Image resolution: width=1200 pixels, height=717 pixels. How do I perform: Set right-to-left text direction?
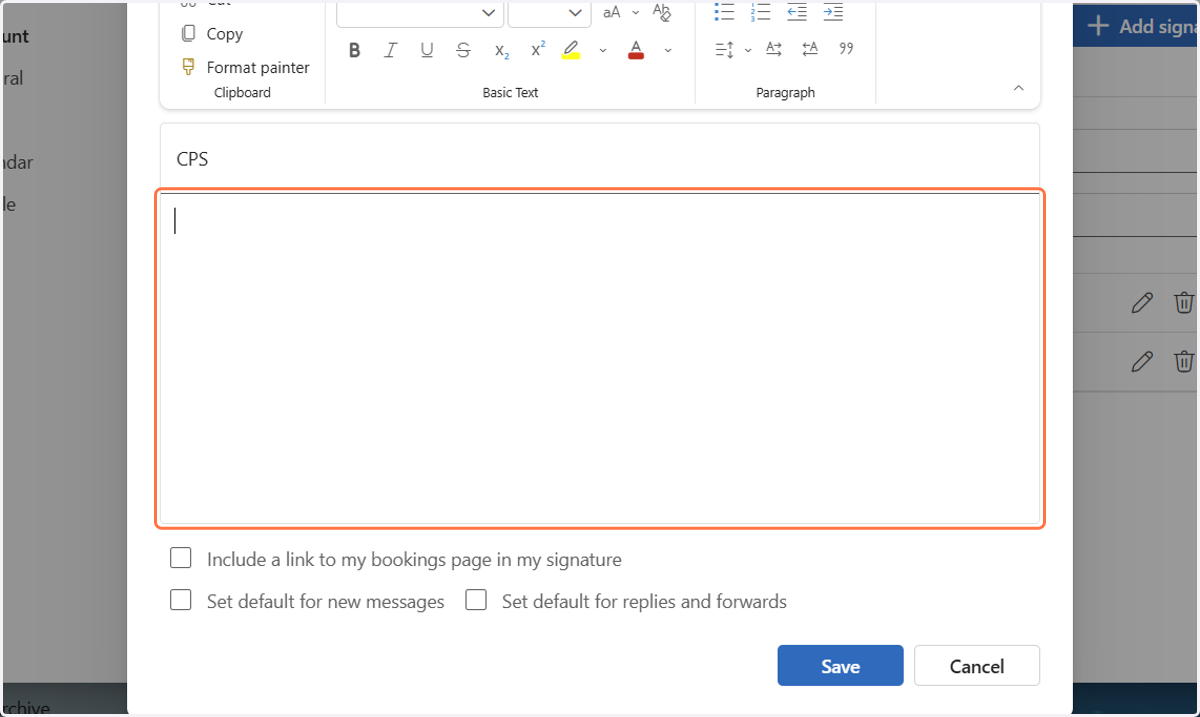coord(810,48)
